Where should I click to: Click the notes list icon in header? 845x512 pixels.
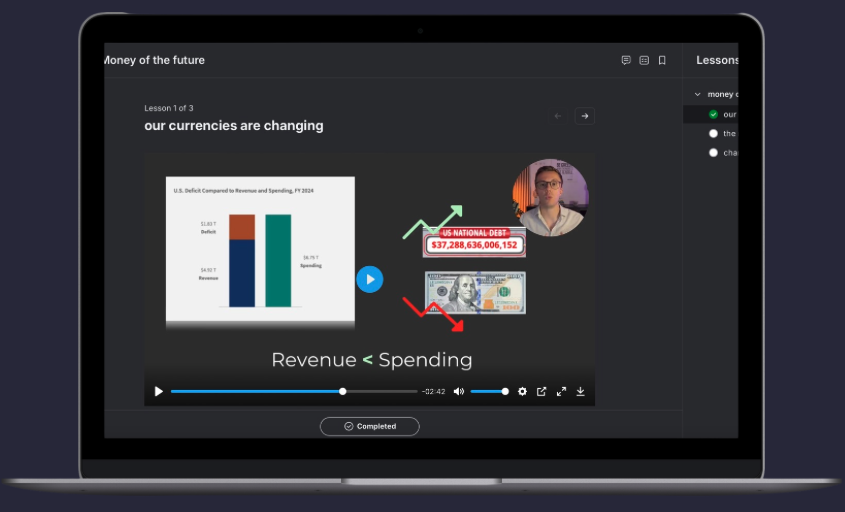click(644, 60)
